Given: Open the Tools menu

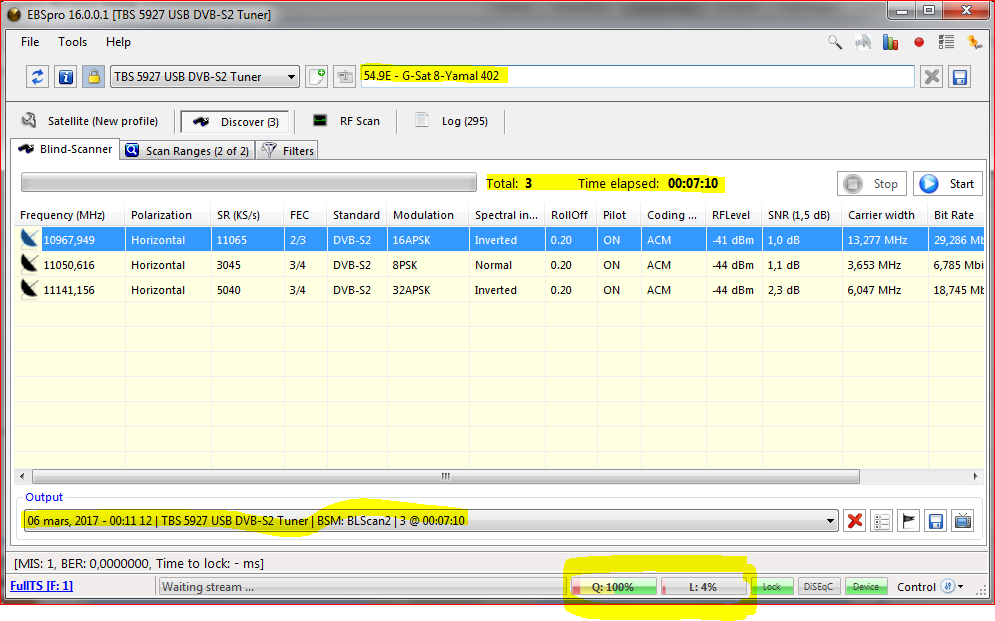Looking at the screenshot, I should tap(73, 42).
